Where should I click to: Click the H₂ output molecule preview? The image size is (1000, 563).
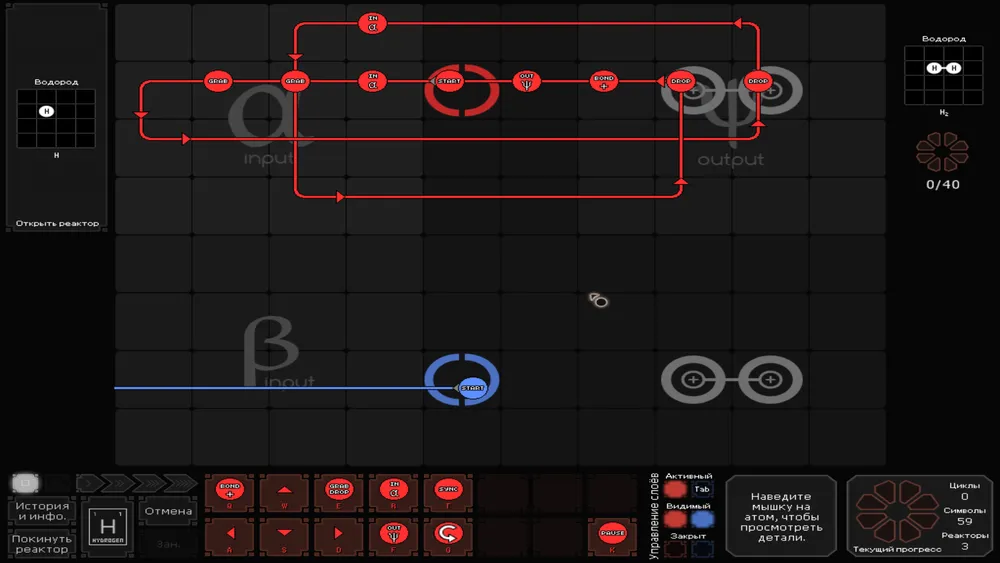pyautogui.click(x=943, y=75)
